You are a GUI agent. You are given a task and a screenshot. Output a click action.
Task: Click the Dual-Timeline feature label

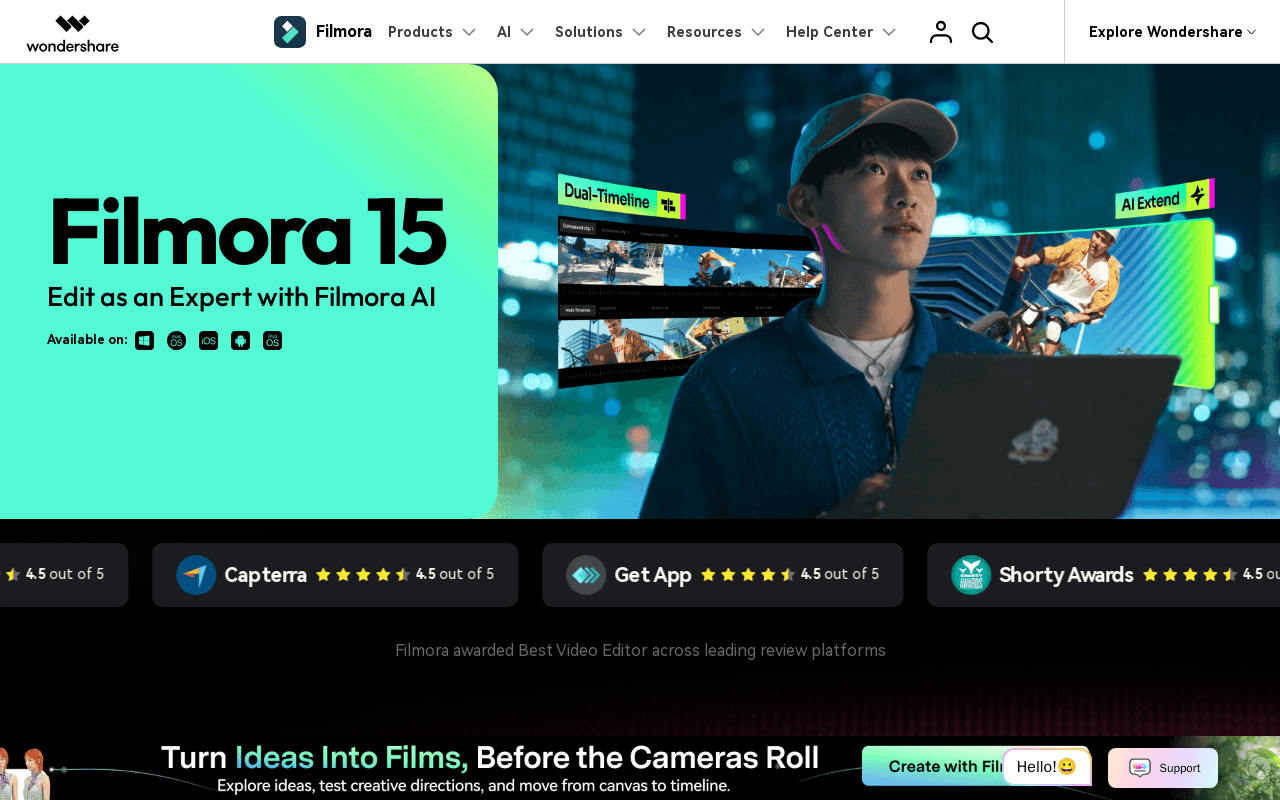622,198
